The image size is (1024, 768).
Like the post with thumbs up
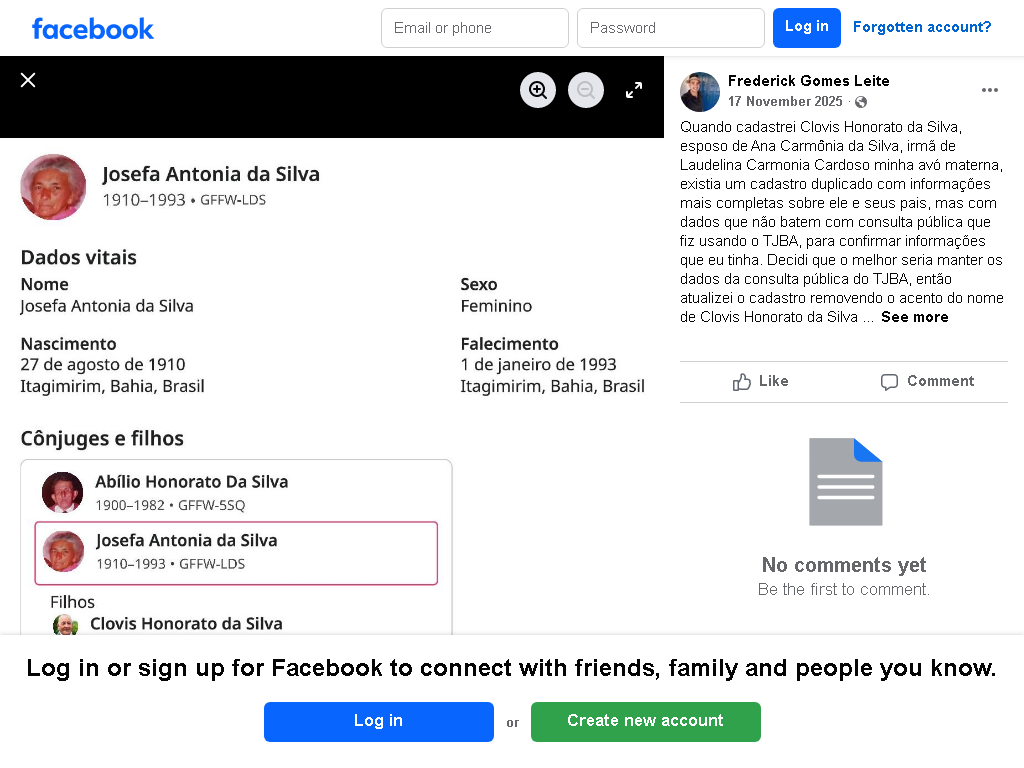[761, 381]
